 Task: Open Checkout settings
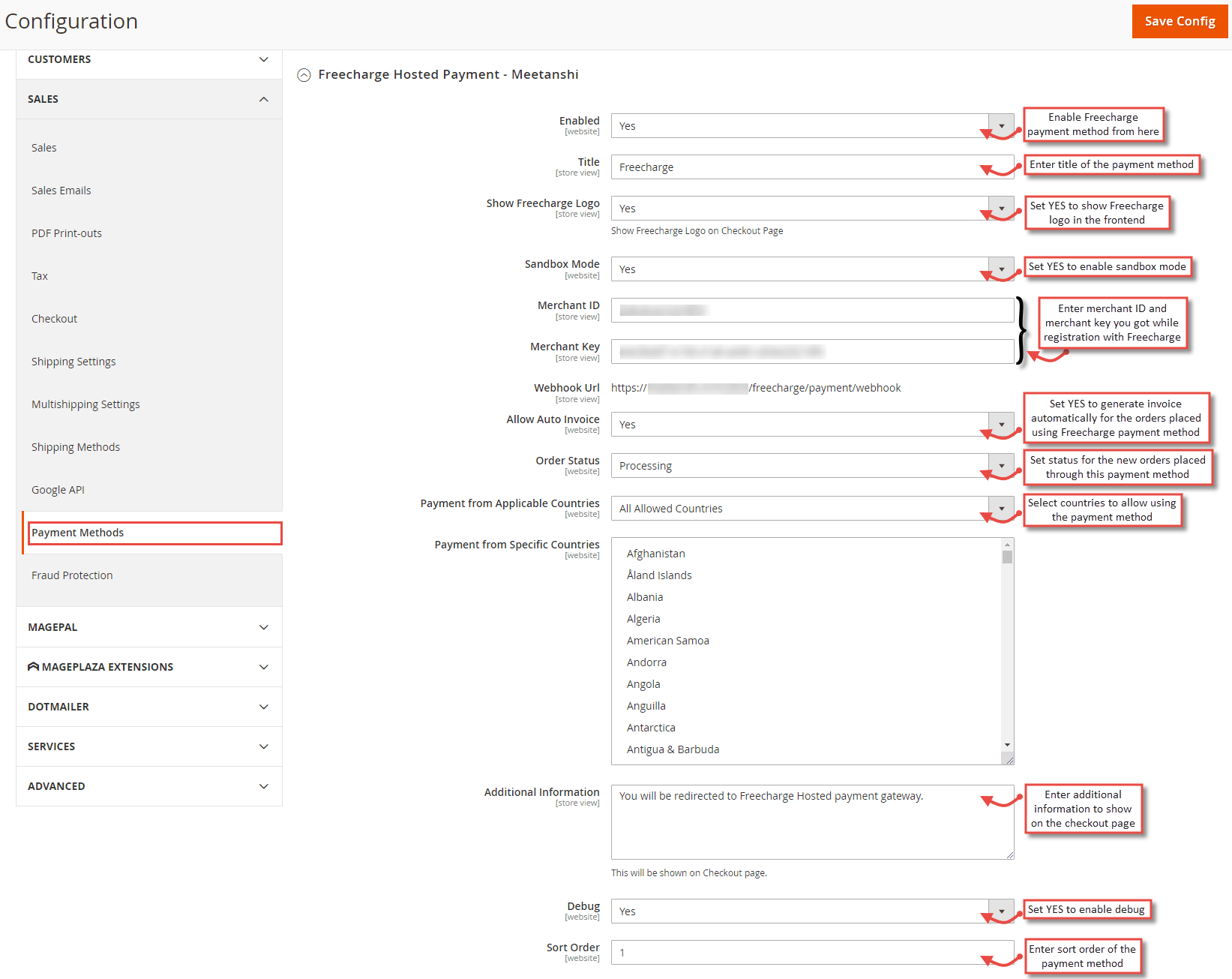click(55, 319)
